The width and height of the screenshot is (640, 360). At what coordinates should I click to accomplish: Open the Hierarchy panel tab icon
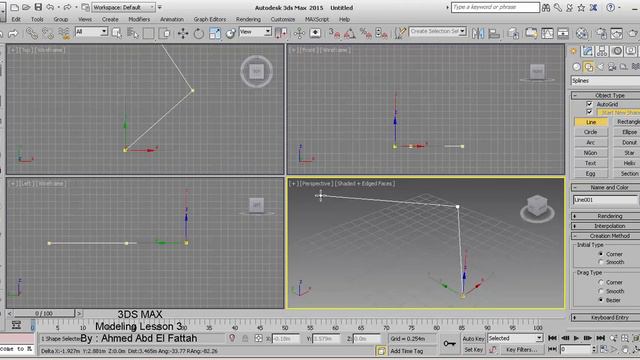602,51
